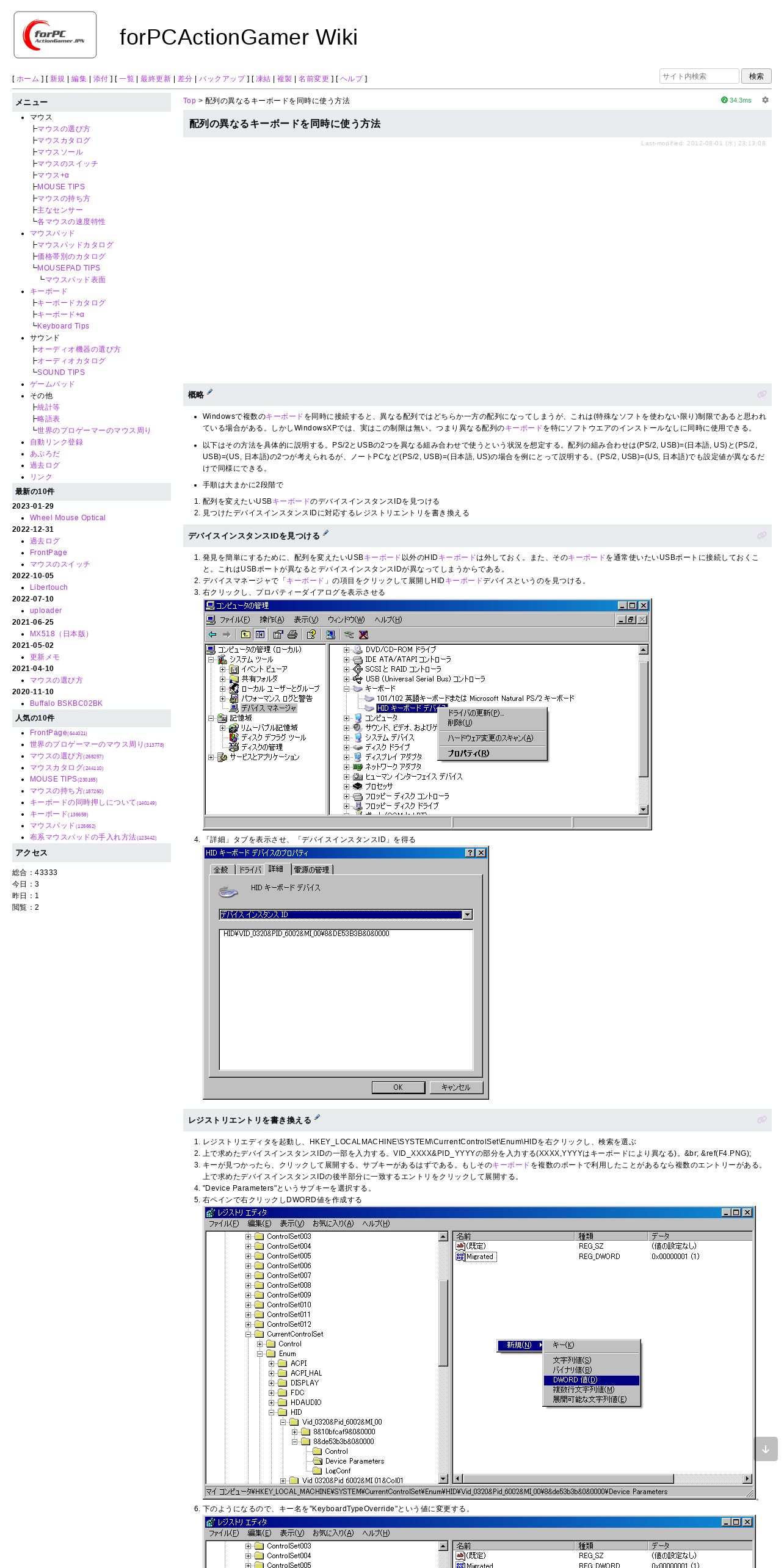Open the マウスパッド sidebar category
Viewport: 784px width, 1568px height.
coord(53,233)
